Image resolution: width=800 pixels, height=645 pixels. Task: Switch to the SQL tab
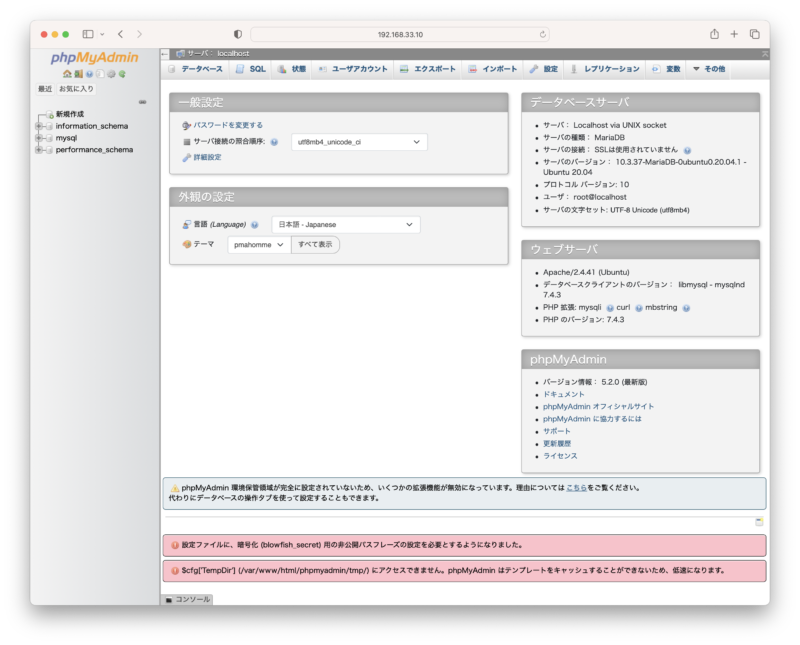pos(251,69)
